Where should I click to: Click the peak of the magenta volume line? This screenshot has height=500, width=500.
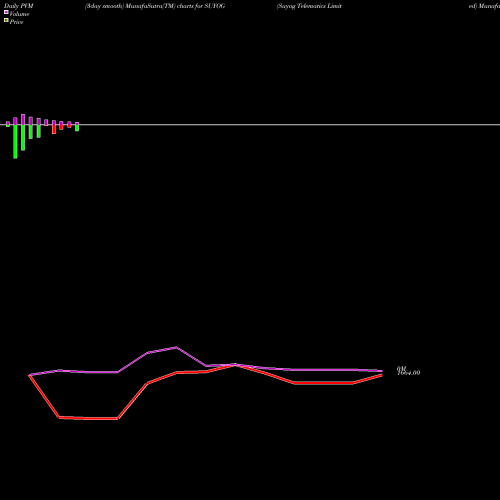tap(176, 347)
